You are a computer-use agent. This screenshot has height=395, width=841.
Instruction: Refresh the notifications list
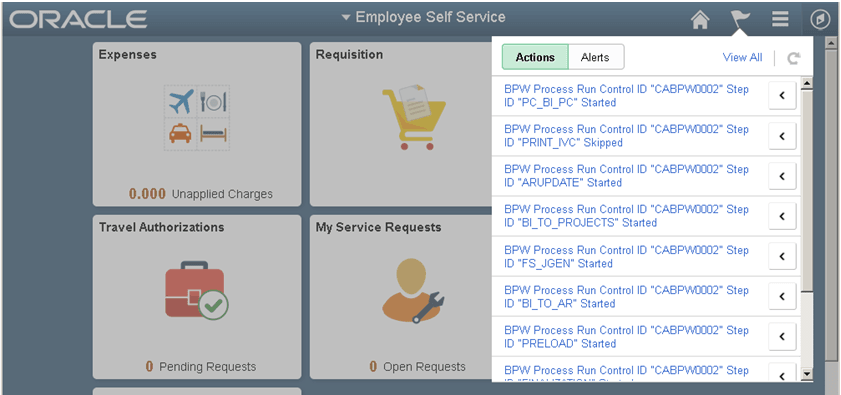coord(794,58)
